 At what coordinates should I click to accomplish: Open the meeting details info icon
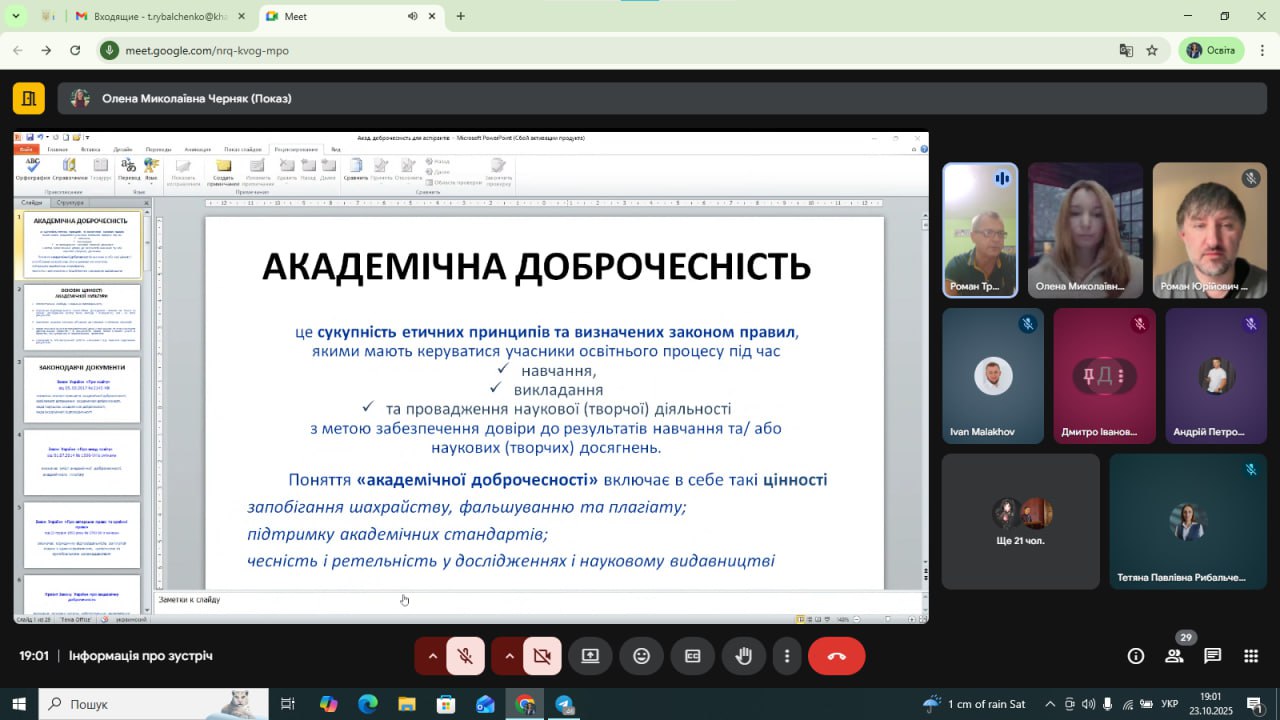pyautogui.click(x=1136, y=656)
